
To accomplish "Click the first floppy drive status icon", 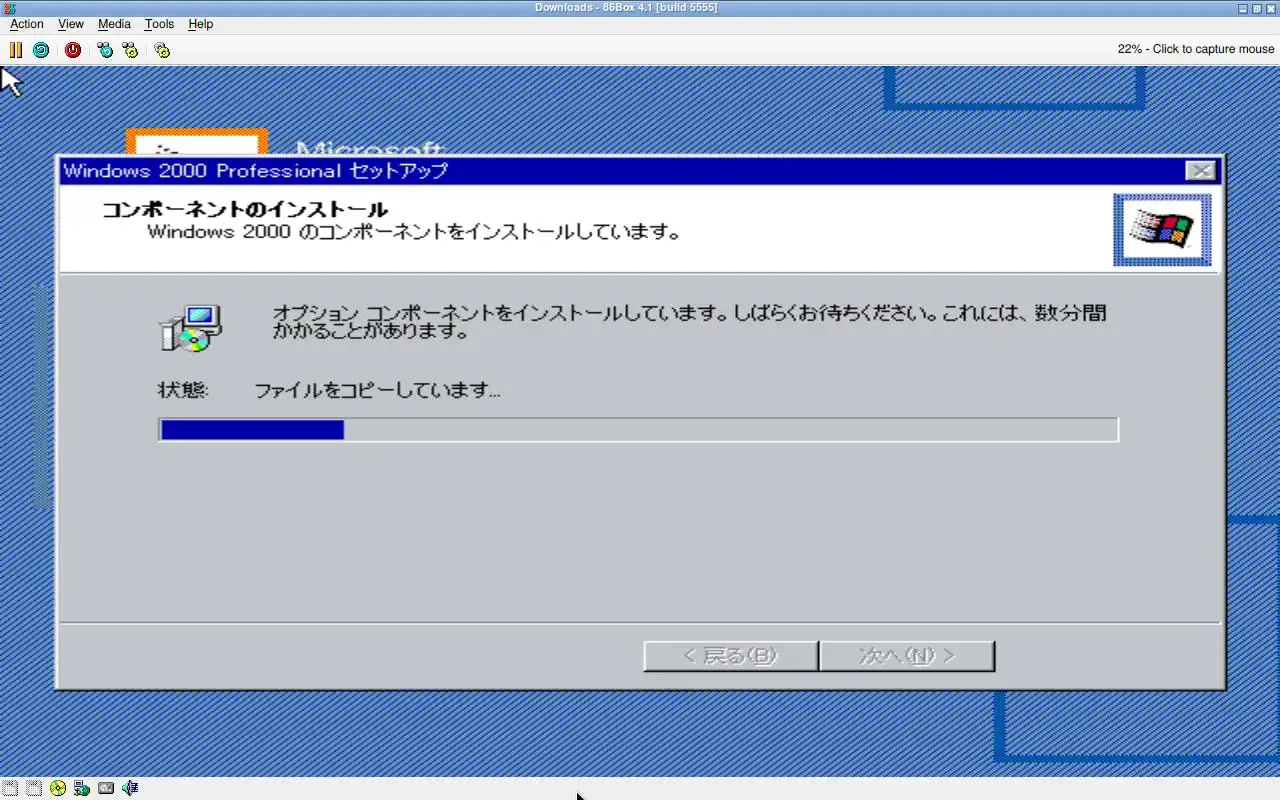I will tap(10, 788).
